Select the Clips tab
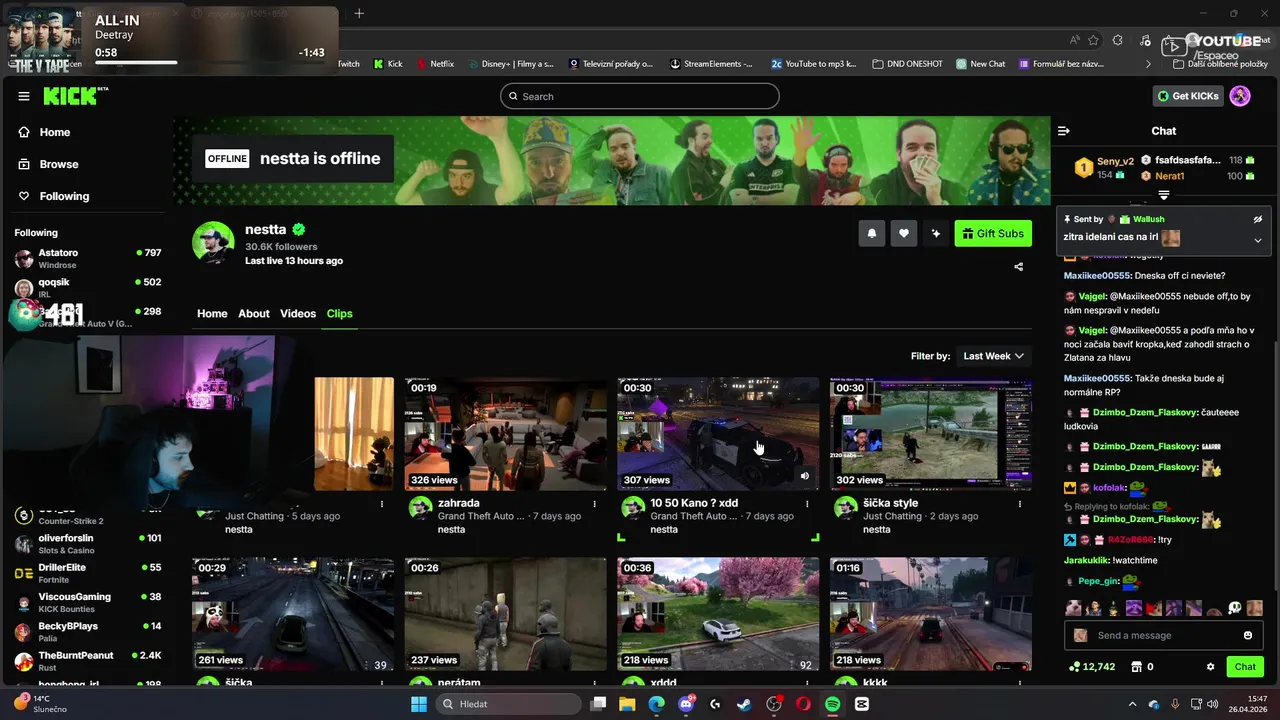Image resolution: width=1280 pixels, height=720 pixels. (340, 313)
